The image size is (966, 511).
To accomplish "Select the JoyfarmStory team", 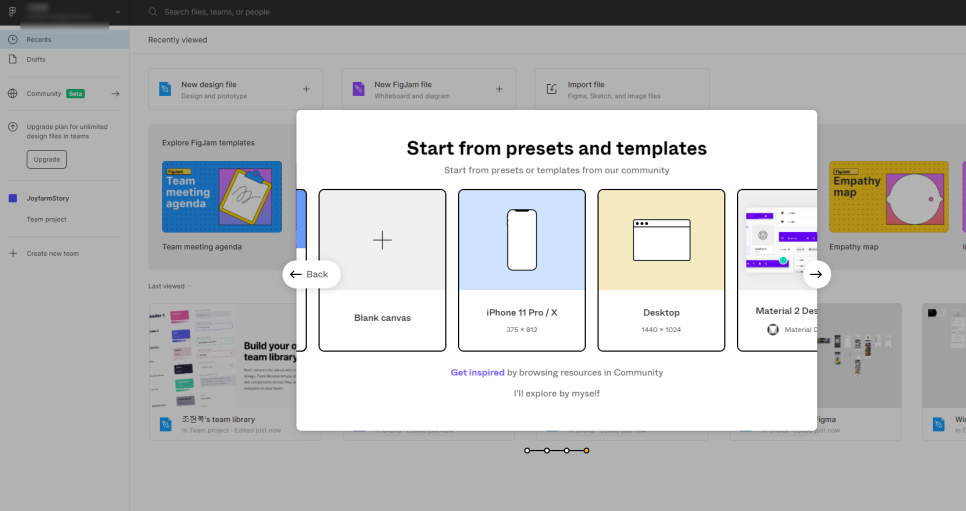I will (x=47, y=198).
